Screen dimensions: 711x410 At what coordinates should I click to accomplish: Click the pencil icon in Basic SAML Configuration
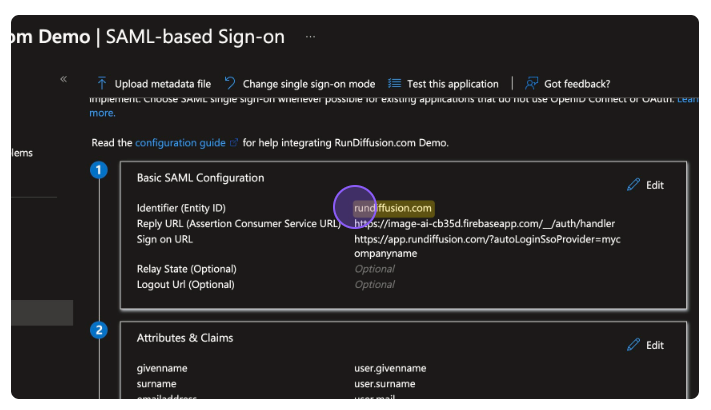tap(633, 185)
